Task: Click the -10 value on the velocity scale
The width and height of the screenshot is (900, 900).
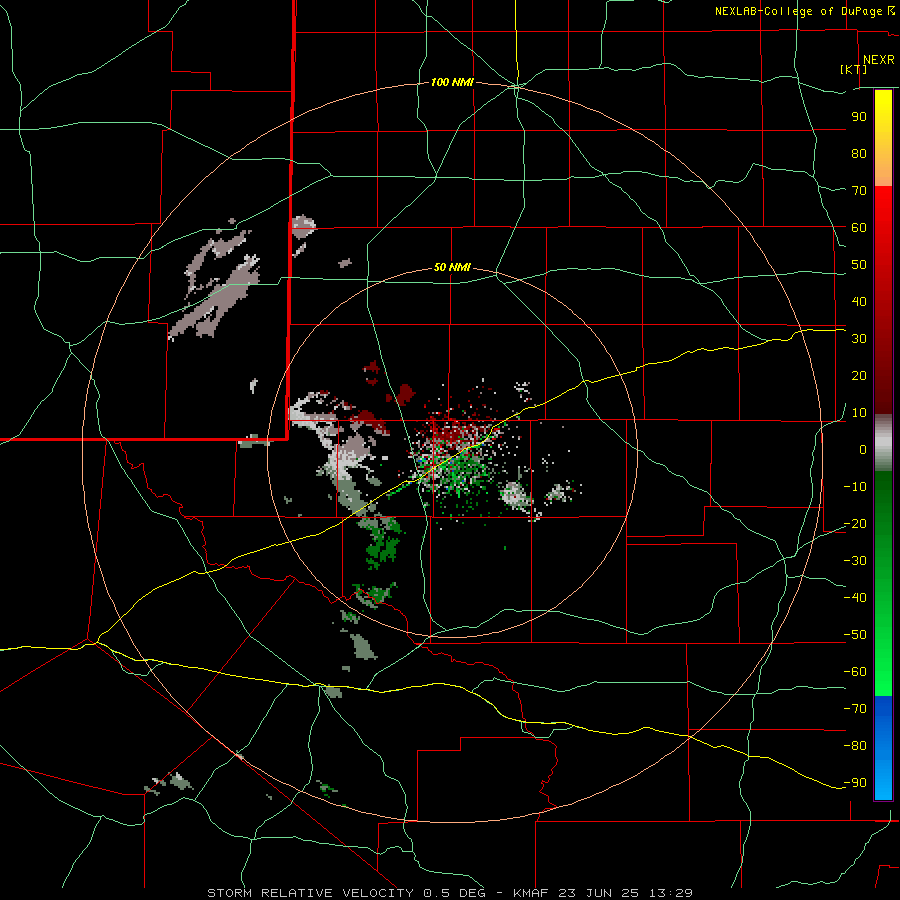Action: [x=855, y=487]
